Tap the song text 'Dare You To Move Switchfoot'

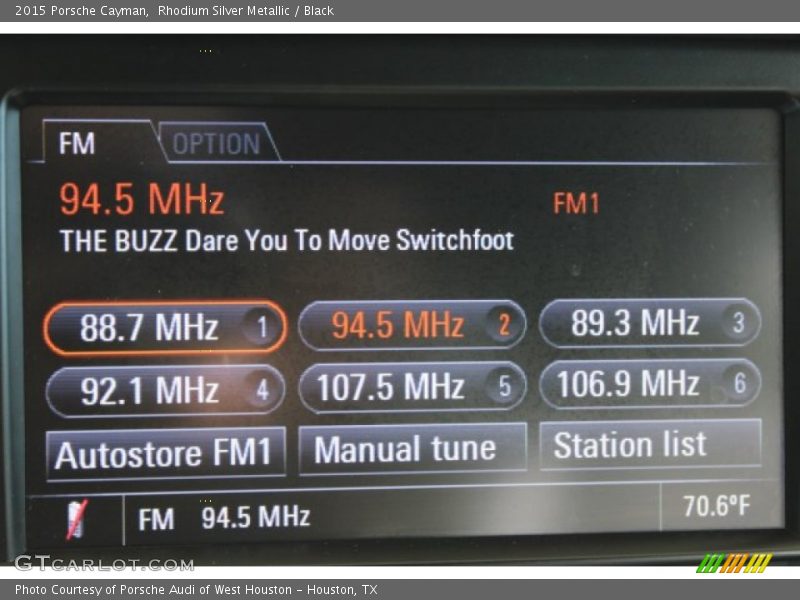pos(349,240)
